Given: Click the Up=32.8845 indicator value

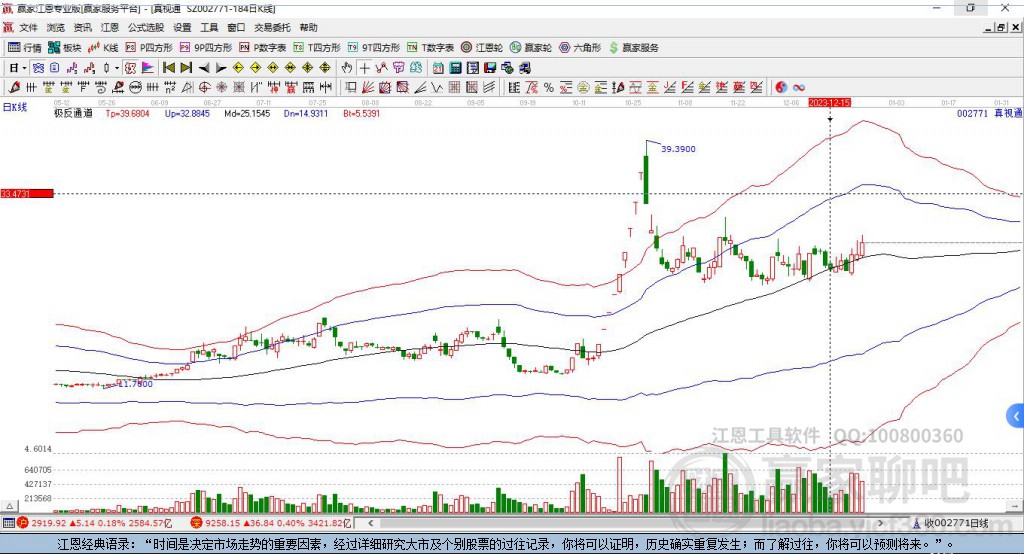Looking at the screenshot, I should 187,113.
